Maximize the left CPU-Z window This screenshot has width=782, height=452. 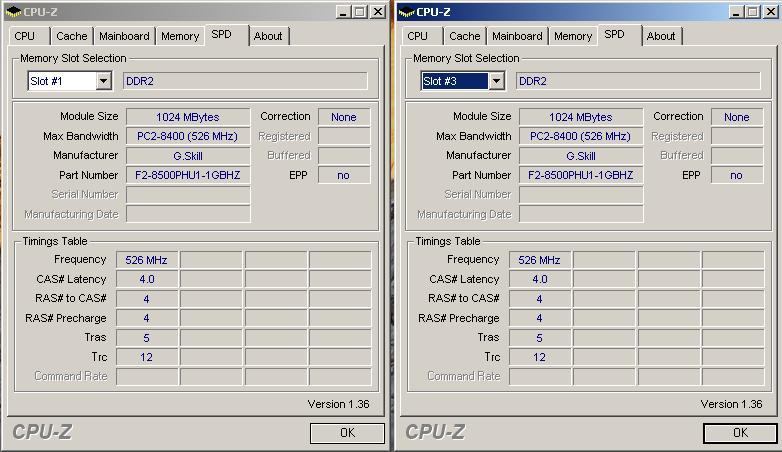360,11
